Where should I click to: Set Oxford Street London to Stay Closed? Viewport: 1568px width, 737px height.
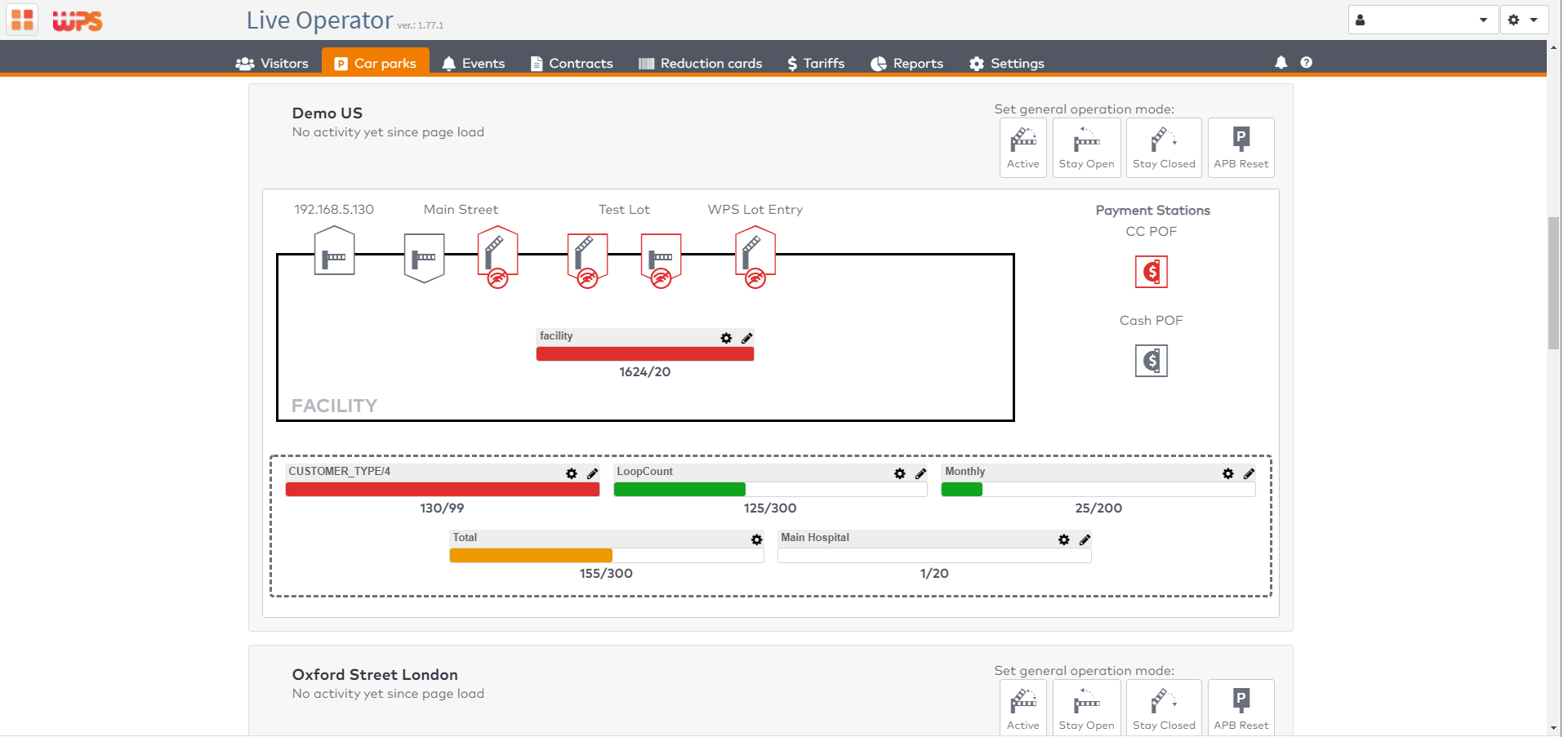[x=1164, y=708]
